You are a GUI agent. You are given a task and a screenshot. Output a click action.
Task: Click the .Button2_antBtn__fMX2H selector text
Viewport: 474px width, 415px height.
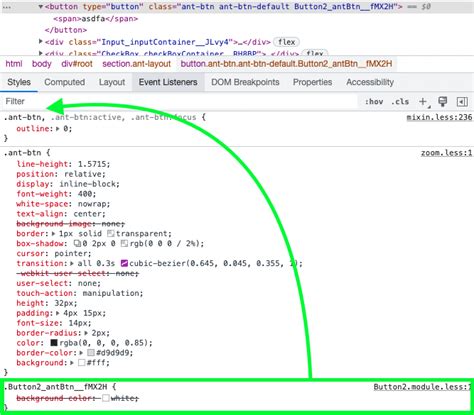(56, 387)
